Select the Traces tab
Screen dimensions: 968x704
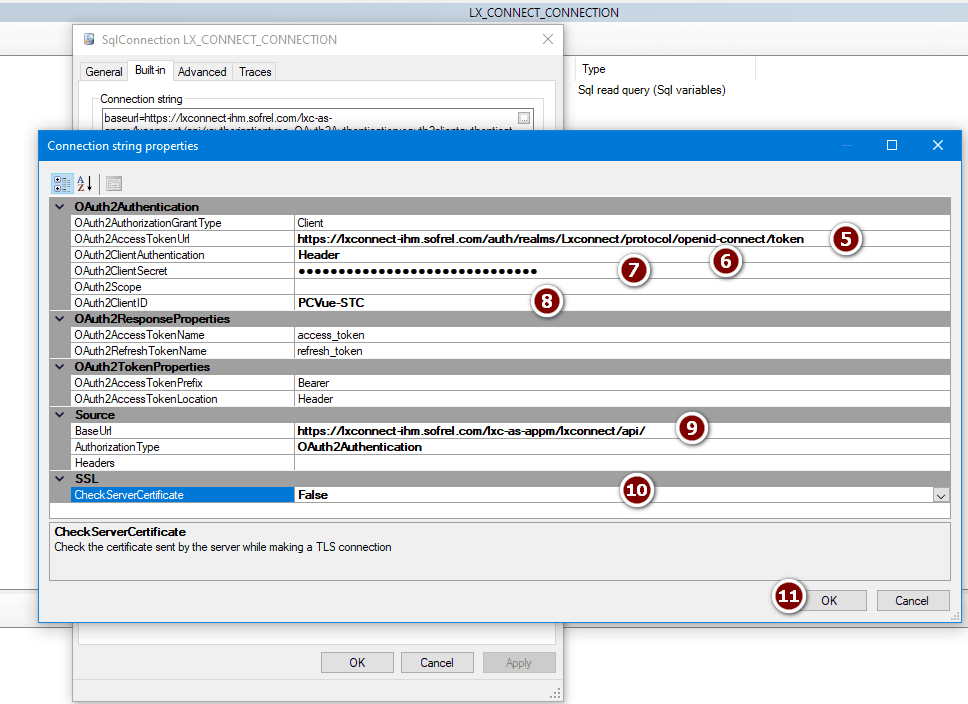click(x=255, y=72)
